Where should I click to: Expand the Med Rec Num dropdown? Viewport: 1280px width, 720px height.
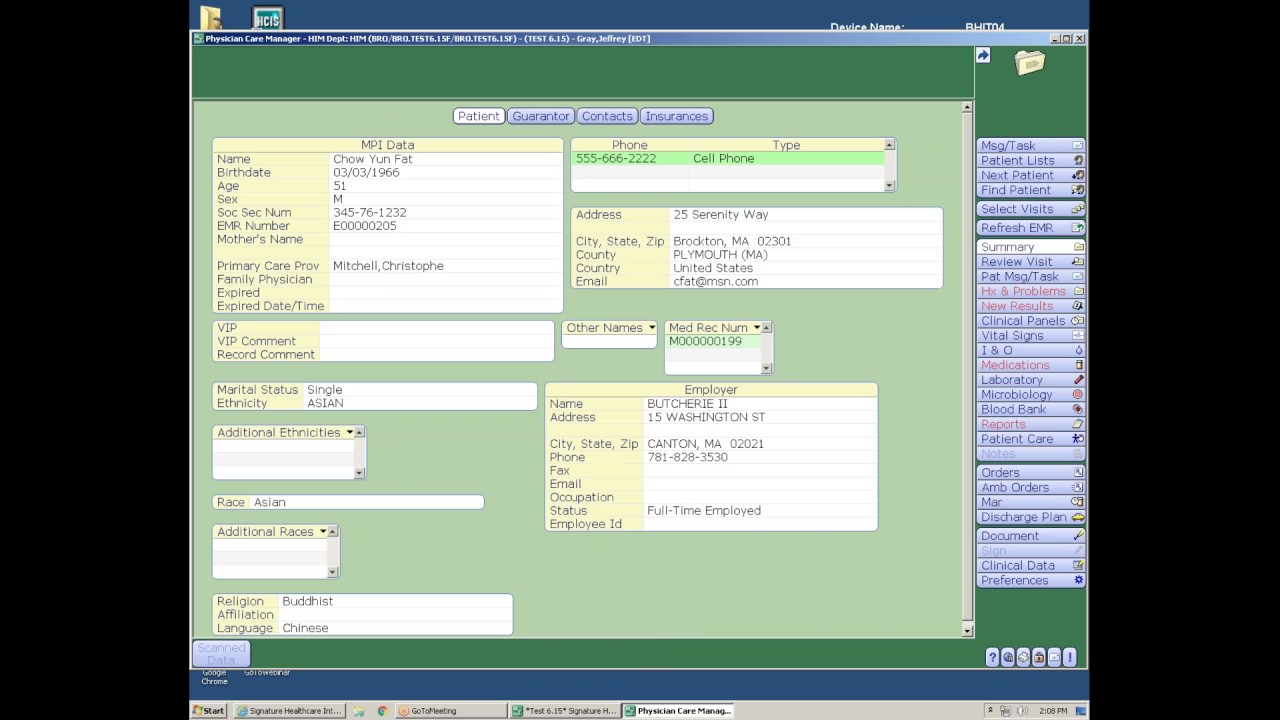click(756, 328)
